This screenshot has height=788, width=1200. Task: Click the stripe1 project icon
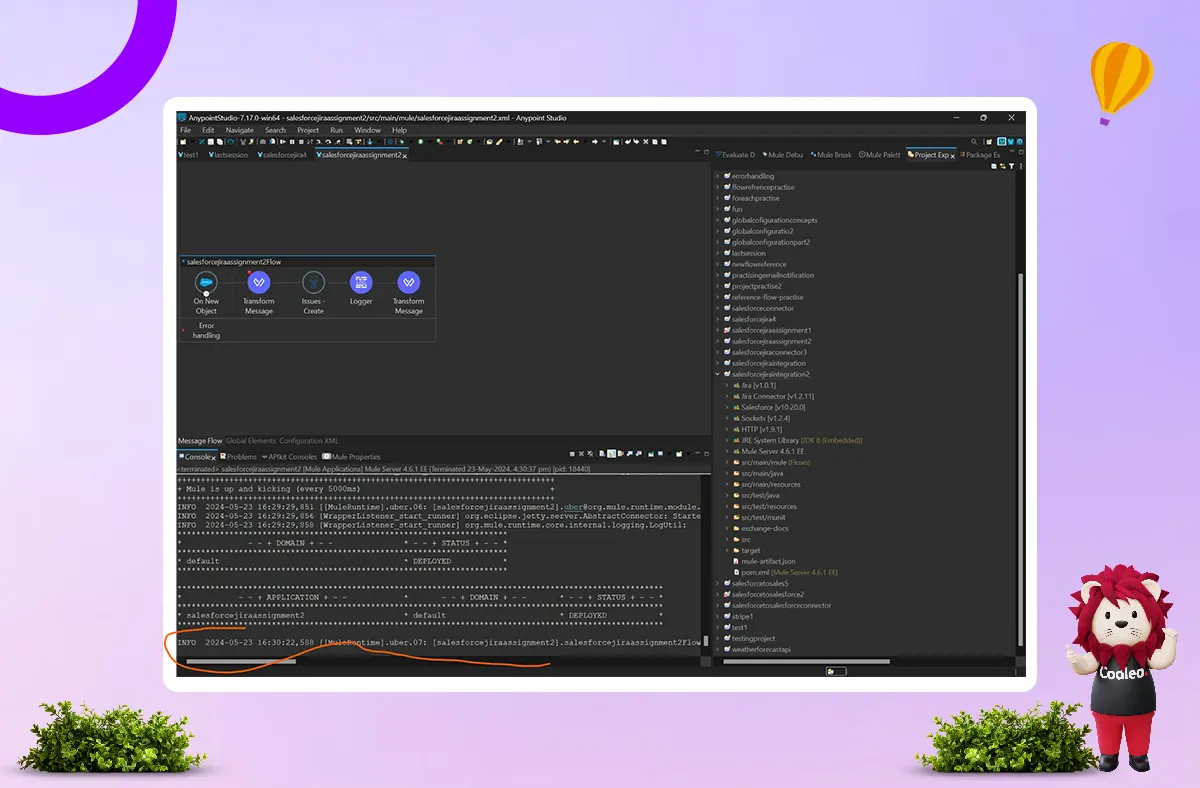coord(727,616)
